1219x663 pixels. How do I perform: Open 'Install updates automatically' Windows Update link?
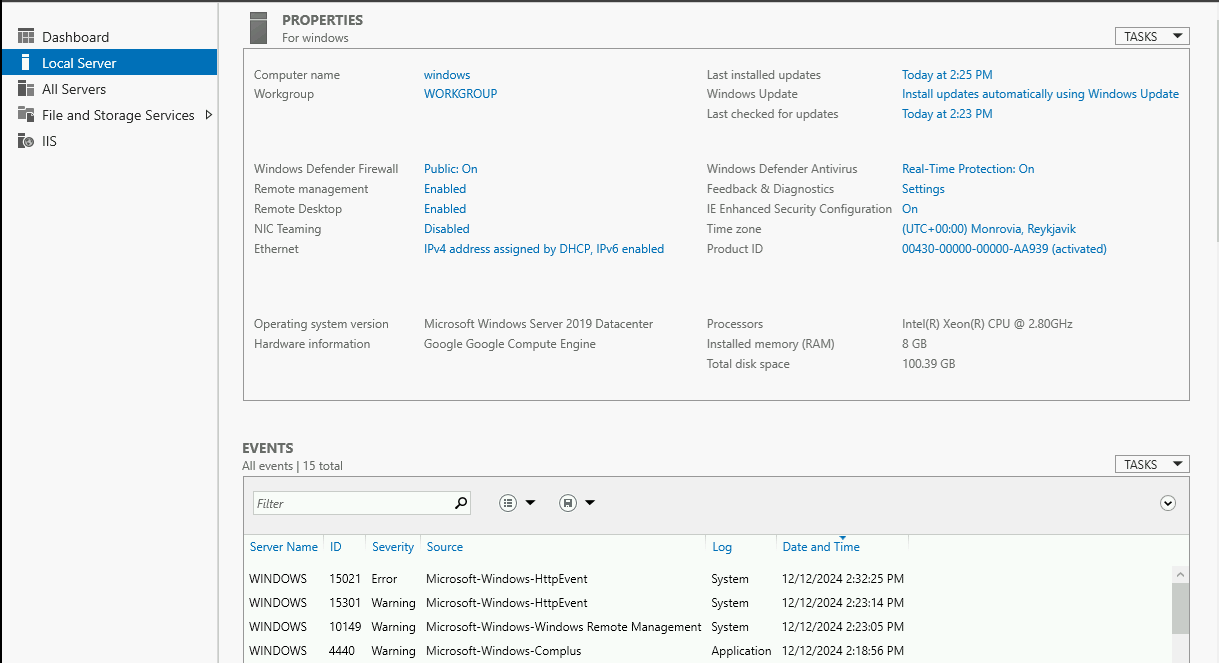(1040, 94)
